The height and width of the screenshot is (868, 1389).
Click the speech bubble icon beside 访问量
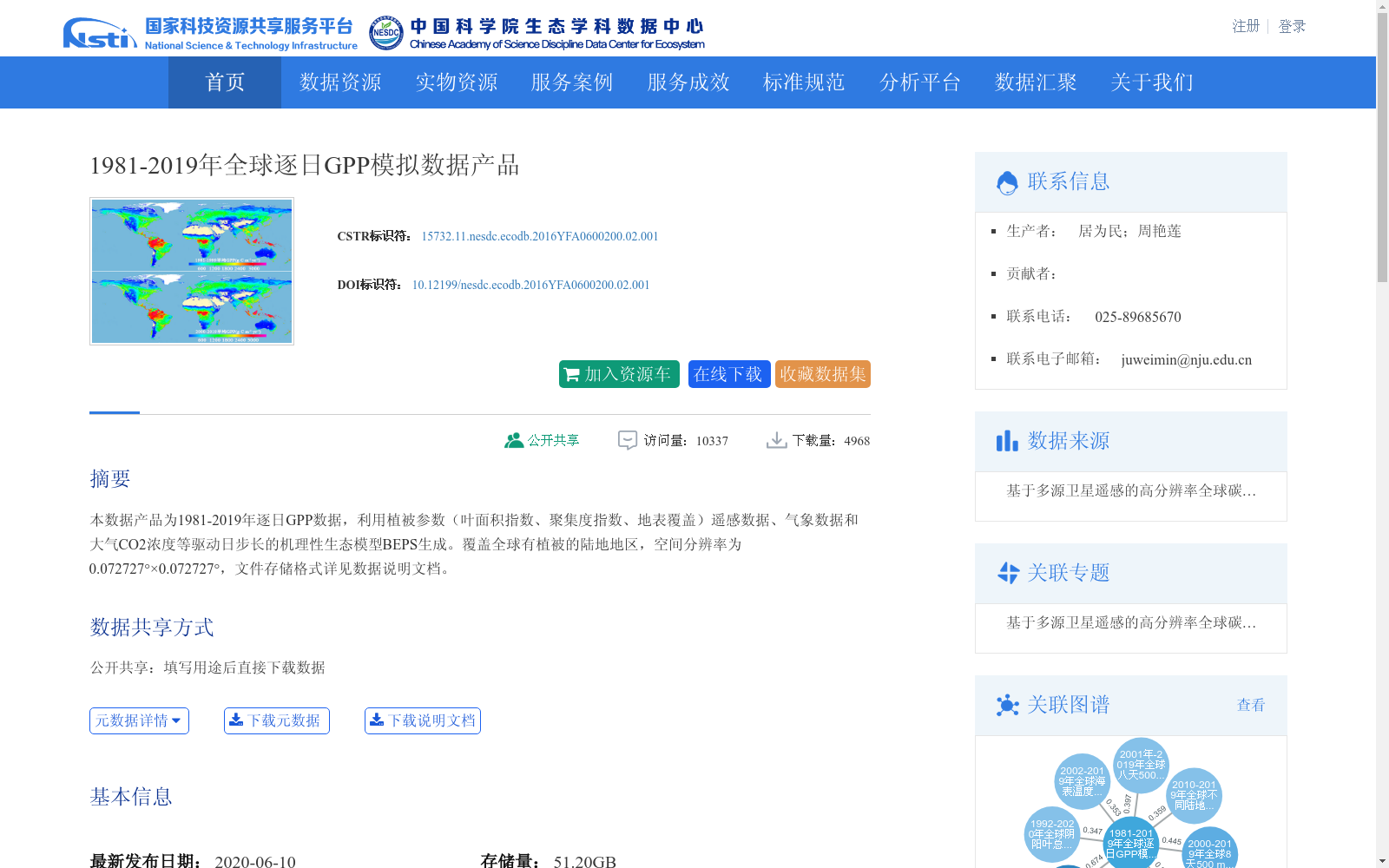click(627, 440)
